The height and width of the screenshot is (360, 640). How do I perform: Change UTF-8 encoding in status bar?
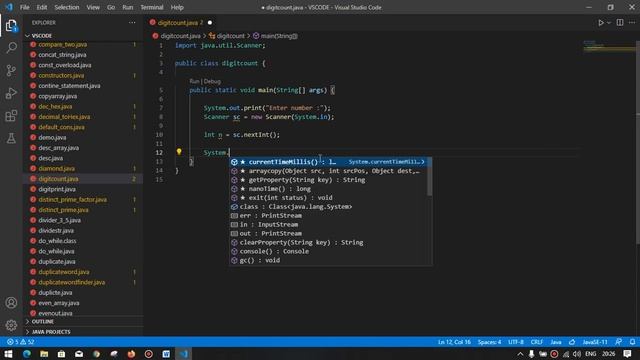(516, 342)
